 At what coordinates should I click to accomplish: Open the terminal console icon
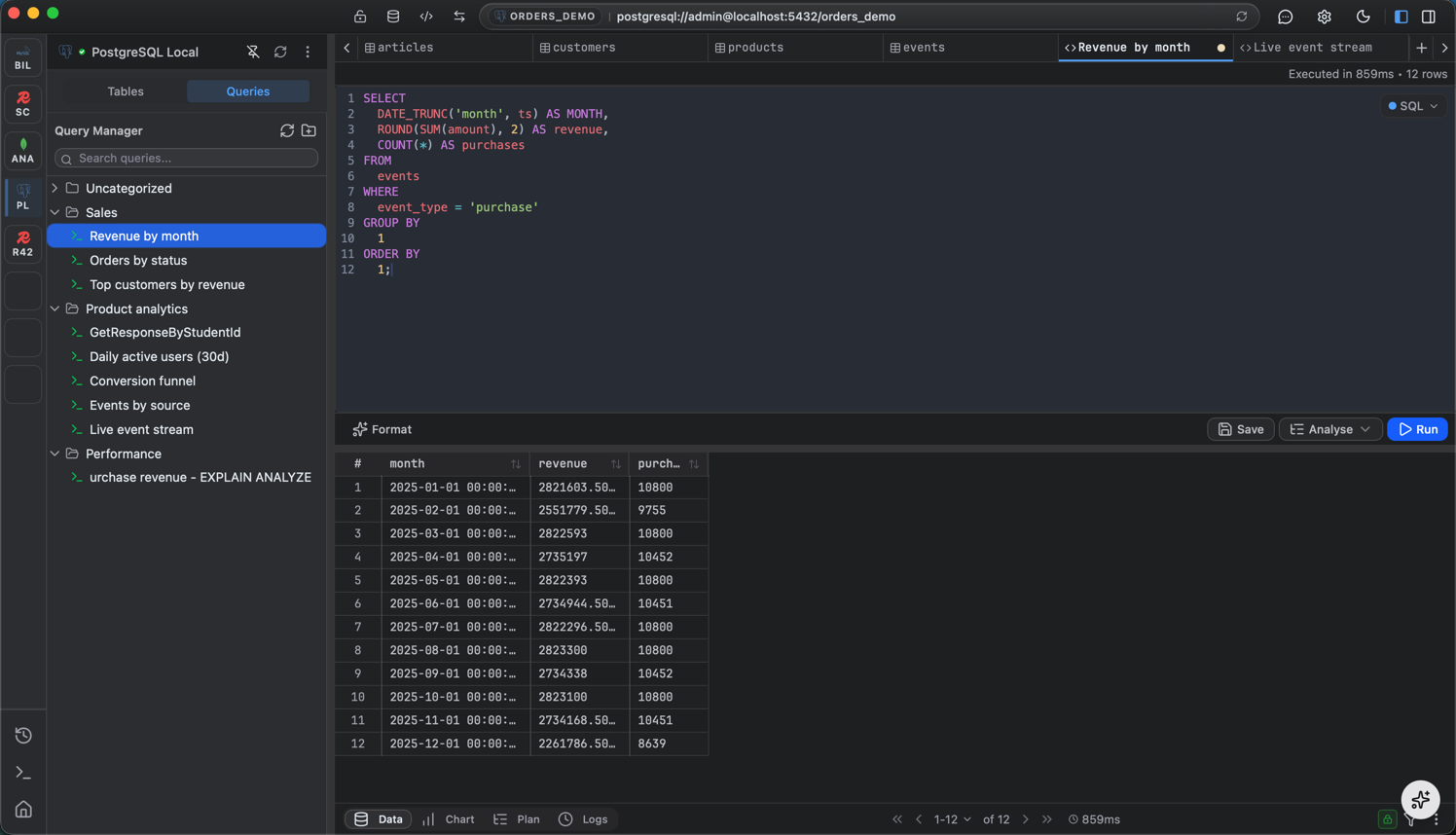(x=23, y=773)
